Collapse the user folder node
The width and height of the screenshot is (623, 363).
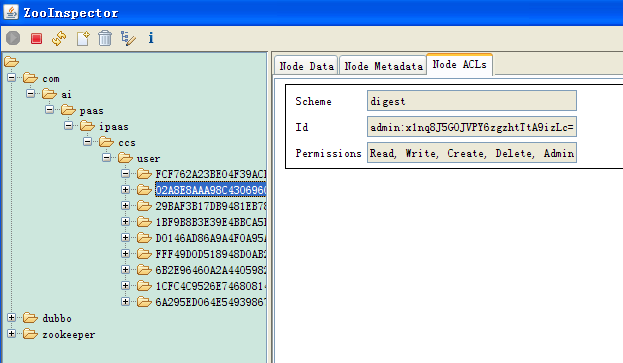[x=106, y=158]
